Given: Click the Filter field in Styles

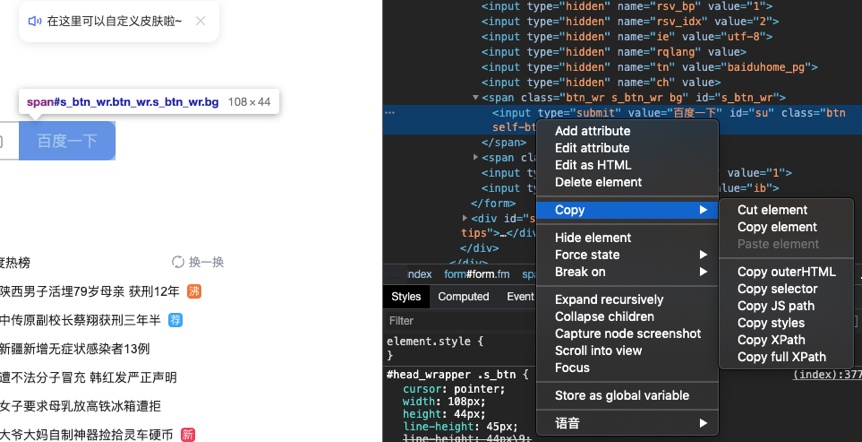Looking at the screenshot, I should [x=461, y=321].
